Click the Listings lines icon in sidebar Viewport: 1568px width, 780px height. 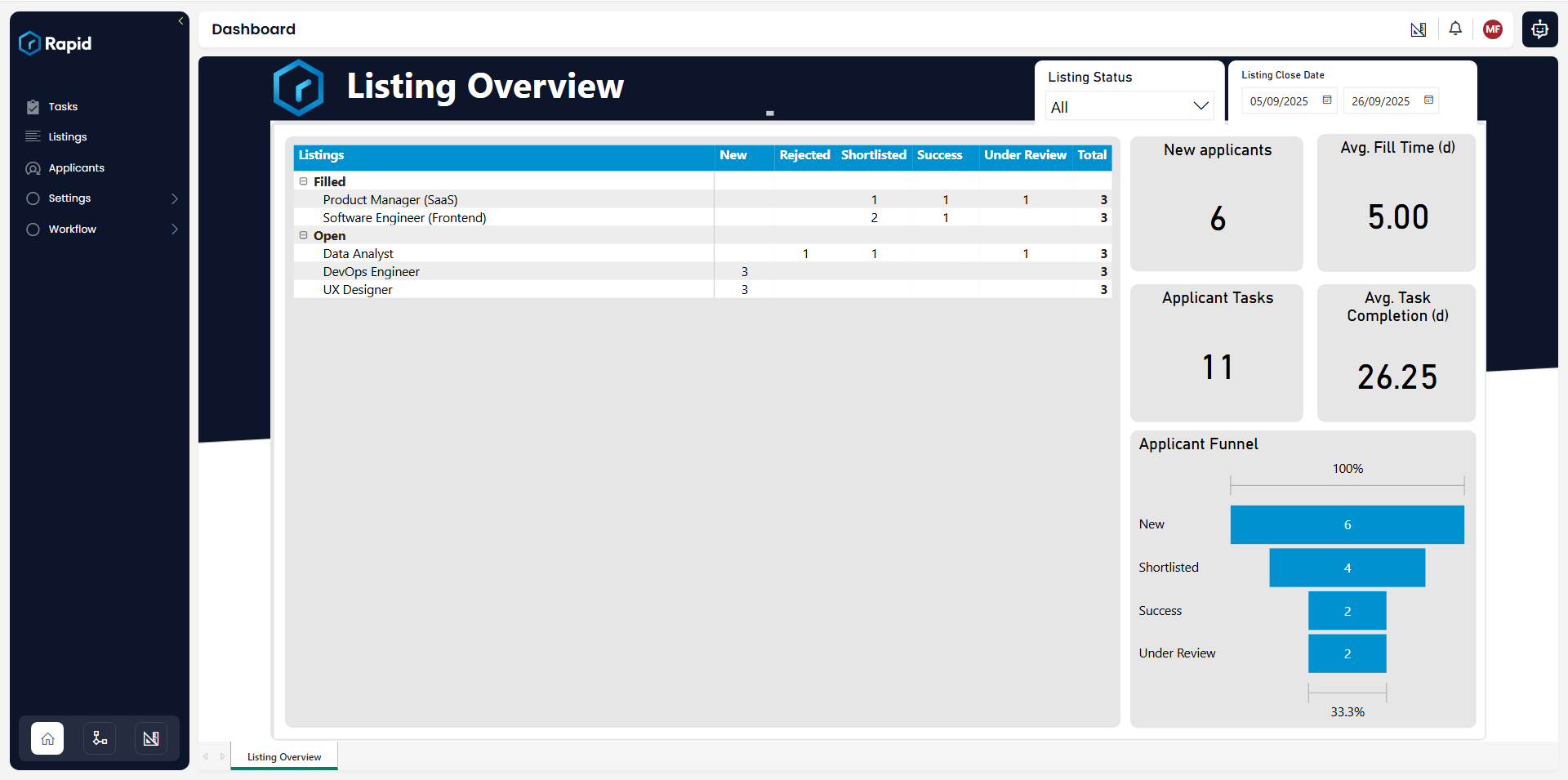point(33,136)
